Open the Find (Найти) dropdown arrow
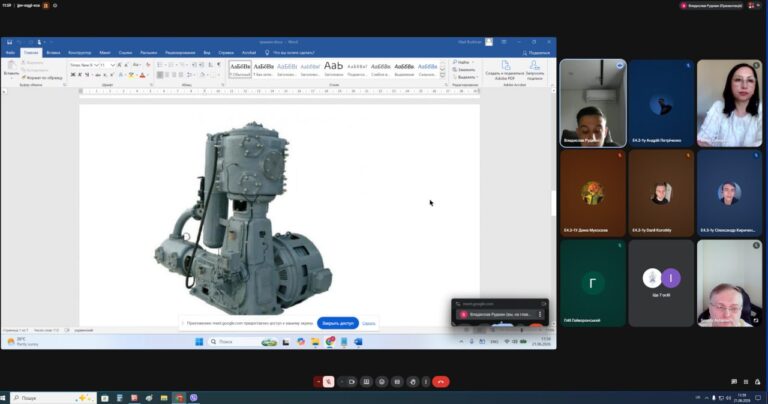 [473, 62]
